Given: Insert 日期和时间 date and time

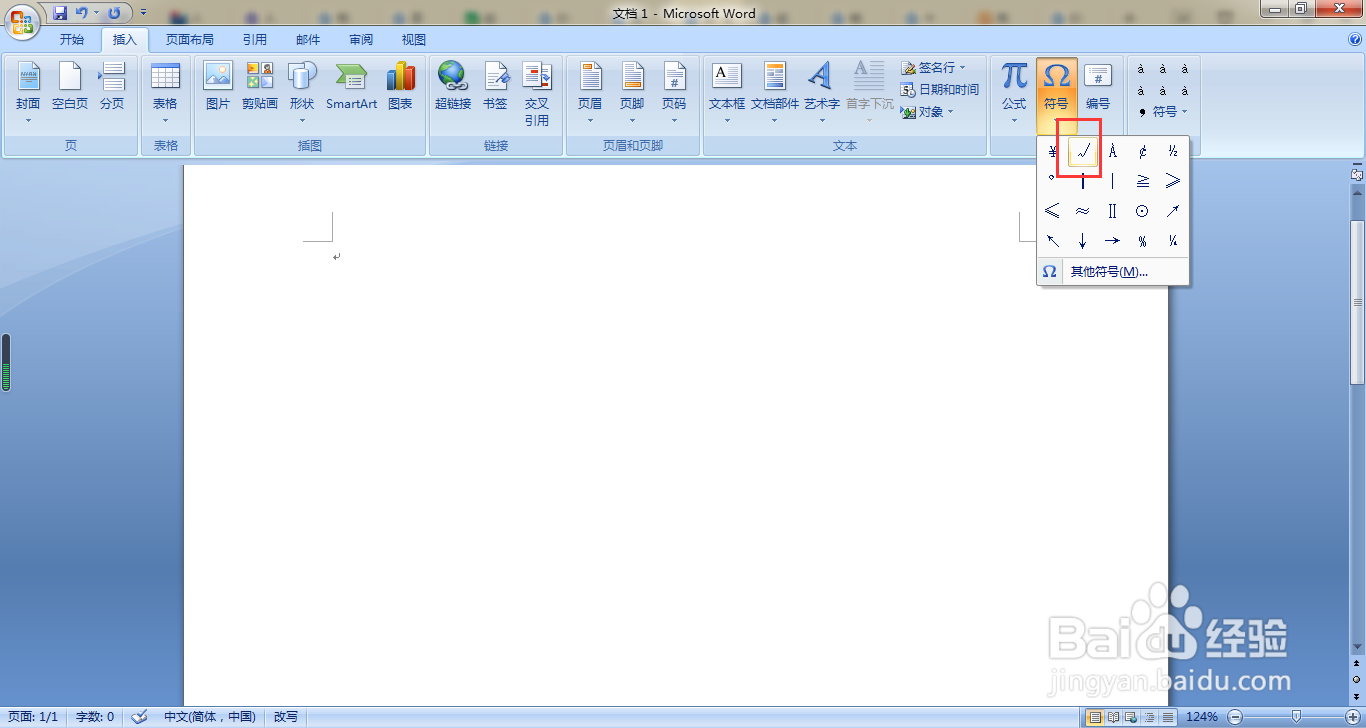Looking at the screenshot, I should click(939, 89).
